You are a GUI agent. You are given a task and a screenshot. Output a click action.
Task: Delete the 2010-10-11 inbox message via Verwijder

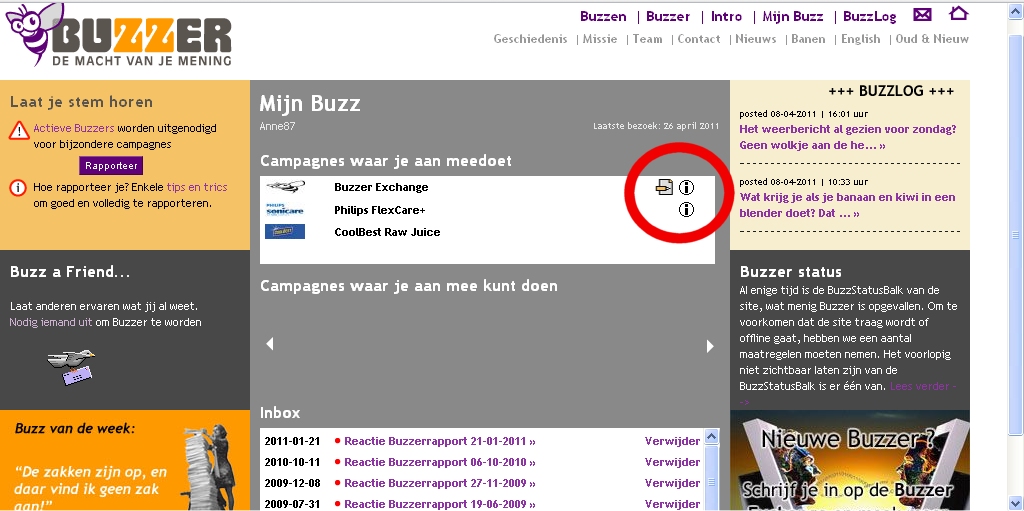tap(672, 462)
